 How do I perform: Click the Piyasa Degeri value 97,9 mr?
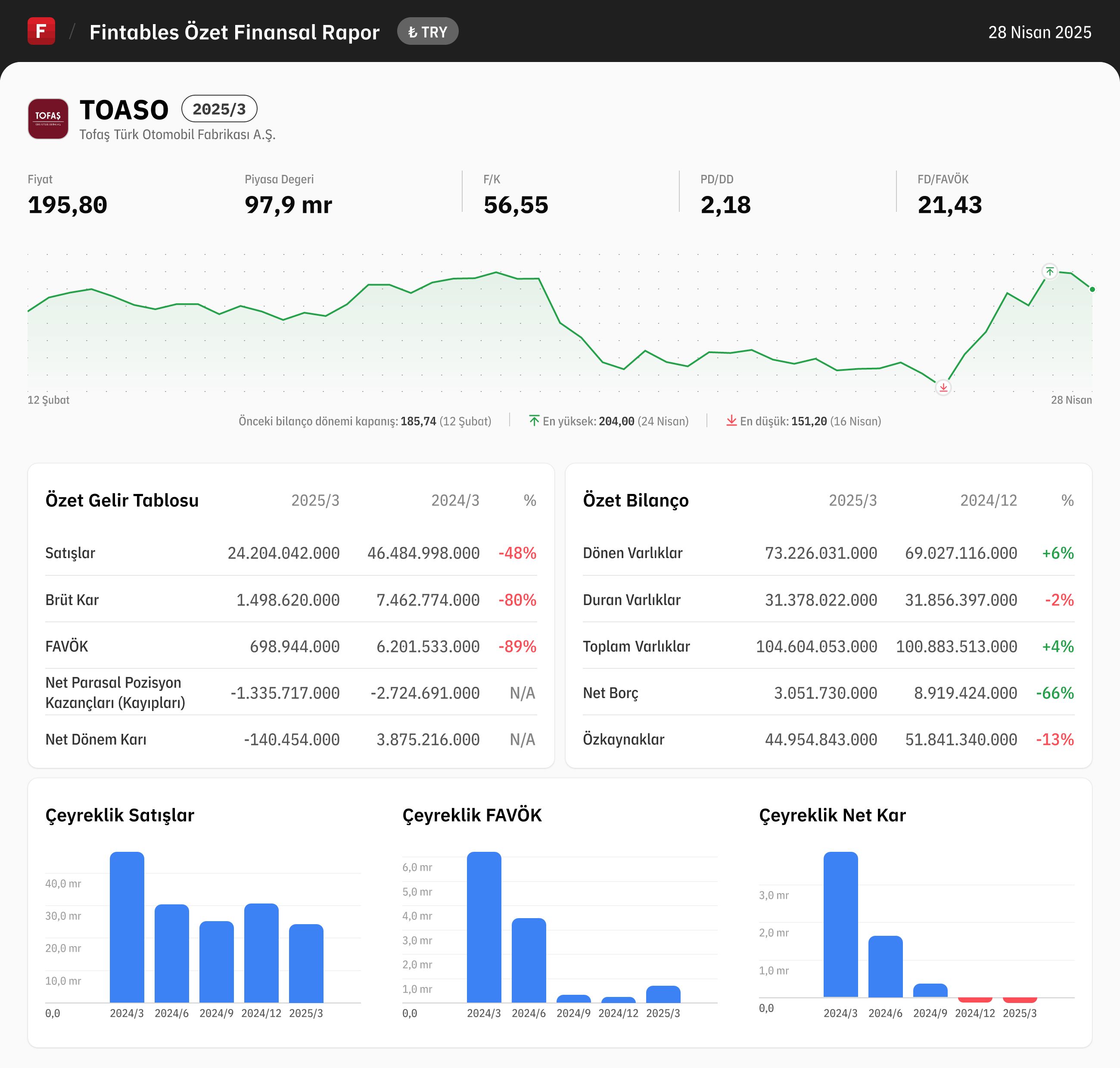[x=288, y=205]
